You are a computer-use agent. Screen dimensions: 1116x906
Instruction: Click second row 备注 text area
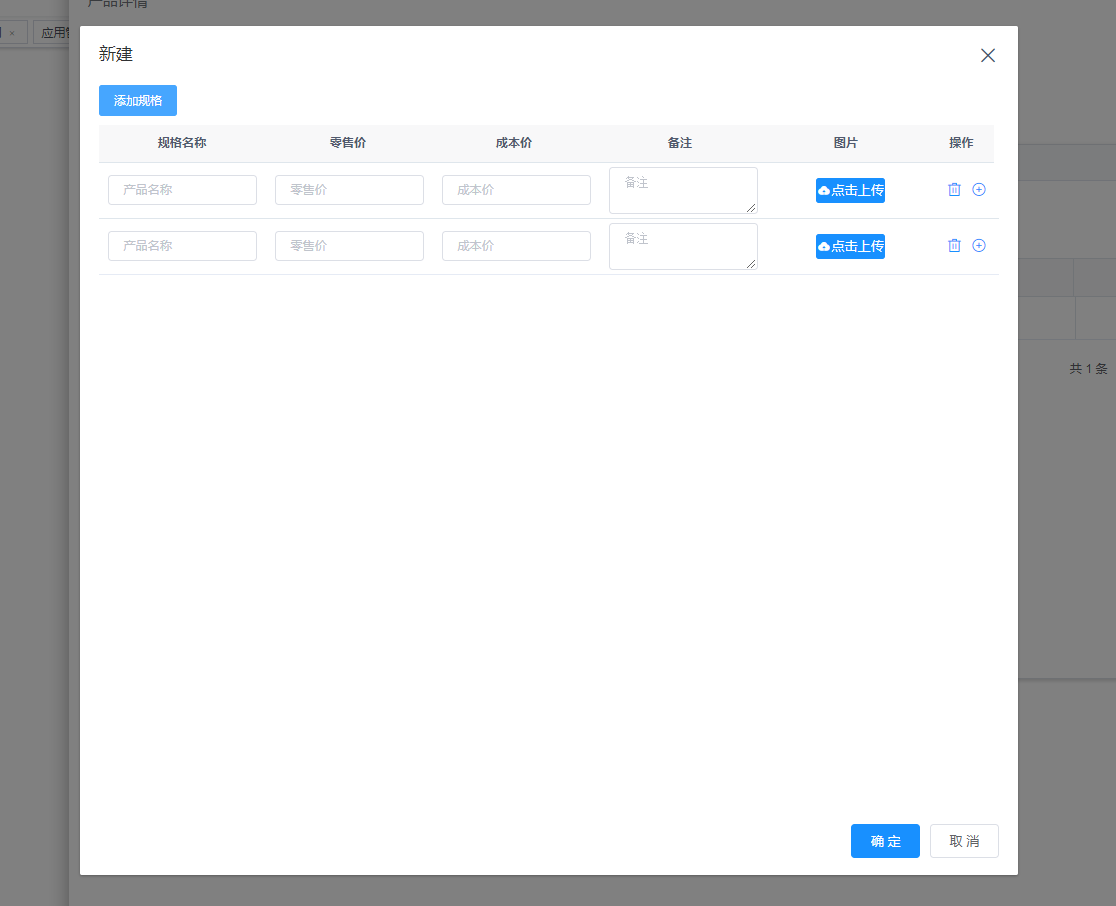683,246
